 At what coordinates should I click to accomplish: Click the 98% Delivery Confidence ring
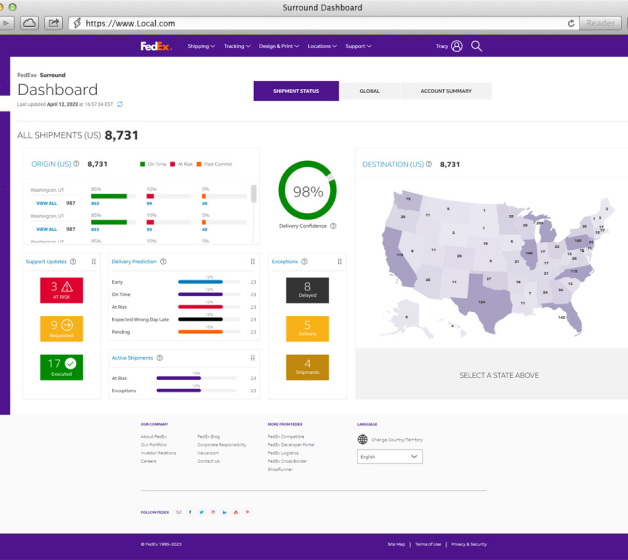(307, 191)
